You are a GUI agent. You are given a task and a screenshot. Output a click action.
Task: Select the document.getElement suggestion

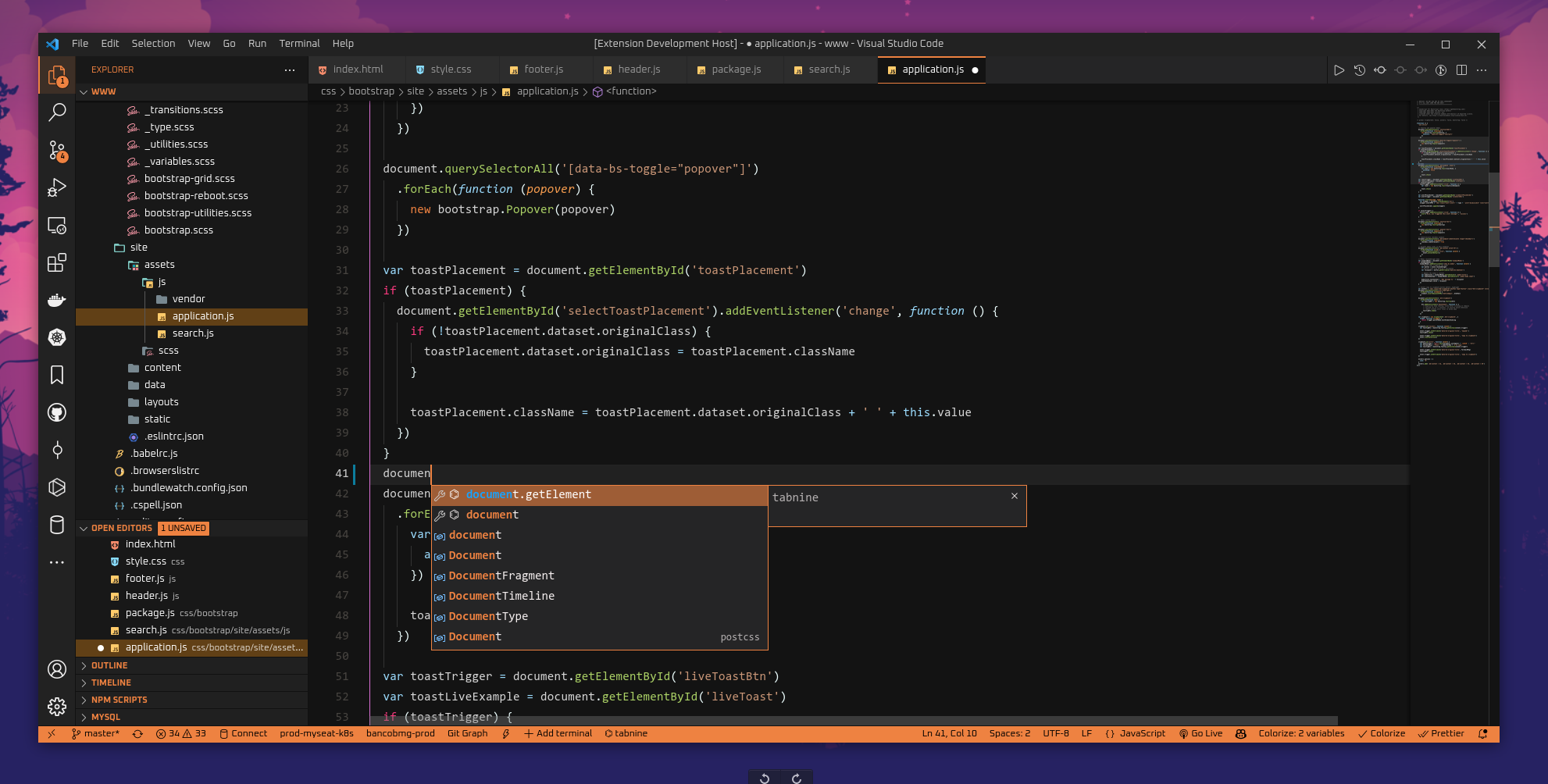(528, 495)
